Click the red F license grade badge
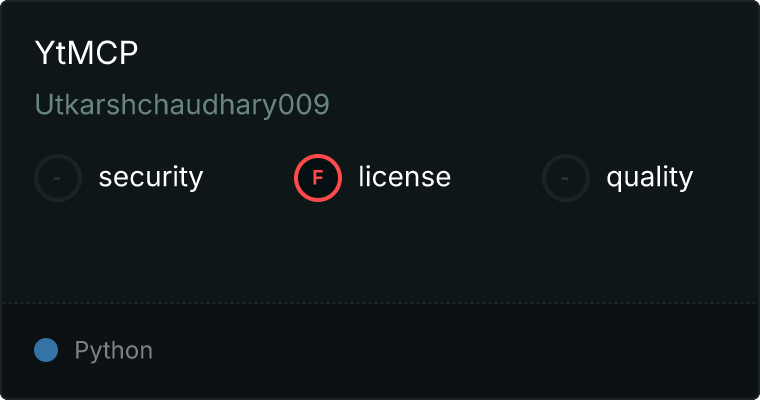This screenshot has height=400, width=760. pyautogui.click(x=317, y=178)
